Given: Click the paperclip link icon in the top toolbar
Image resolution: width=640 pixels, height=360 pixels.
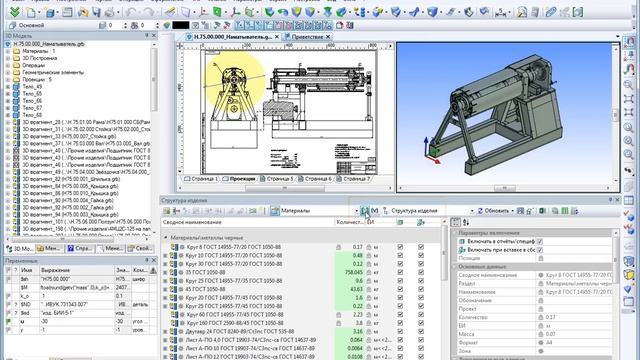Looking at the screenshot, I should 551,12.
